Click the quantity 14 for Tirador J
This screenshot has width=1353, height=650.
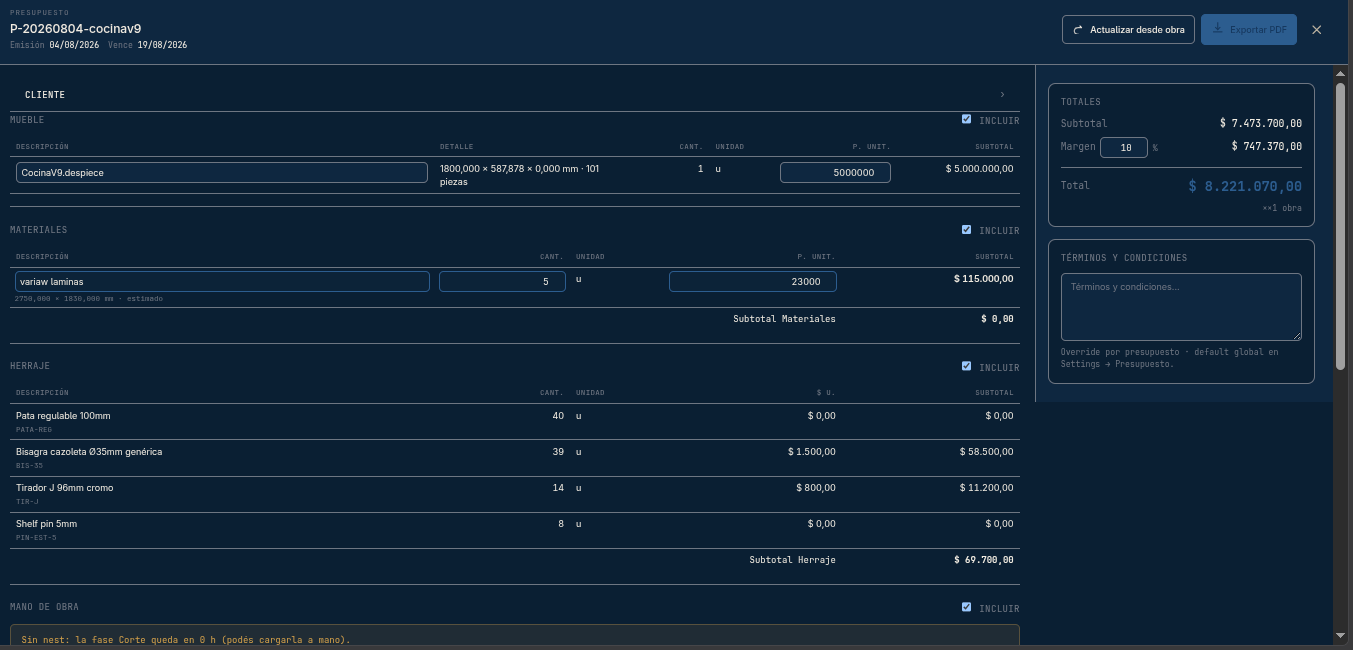coord(558,488)
